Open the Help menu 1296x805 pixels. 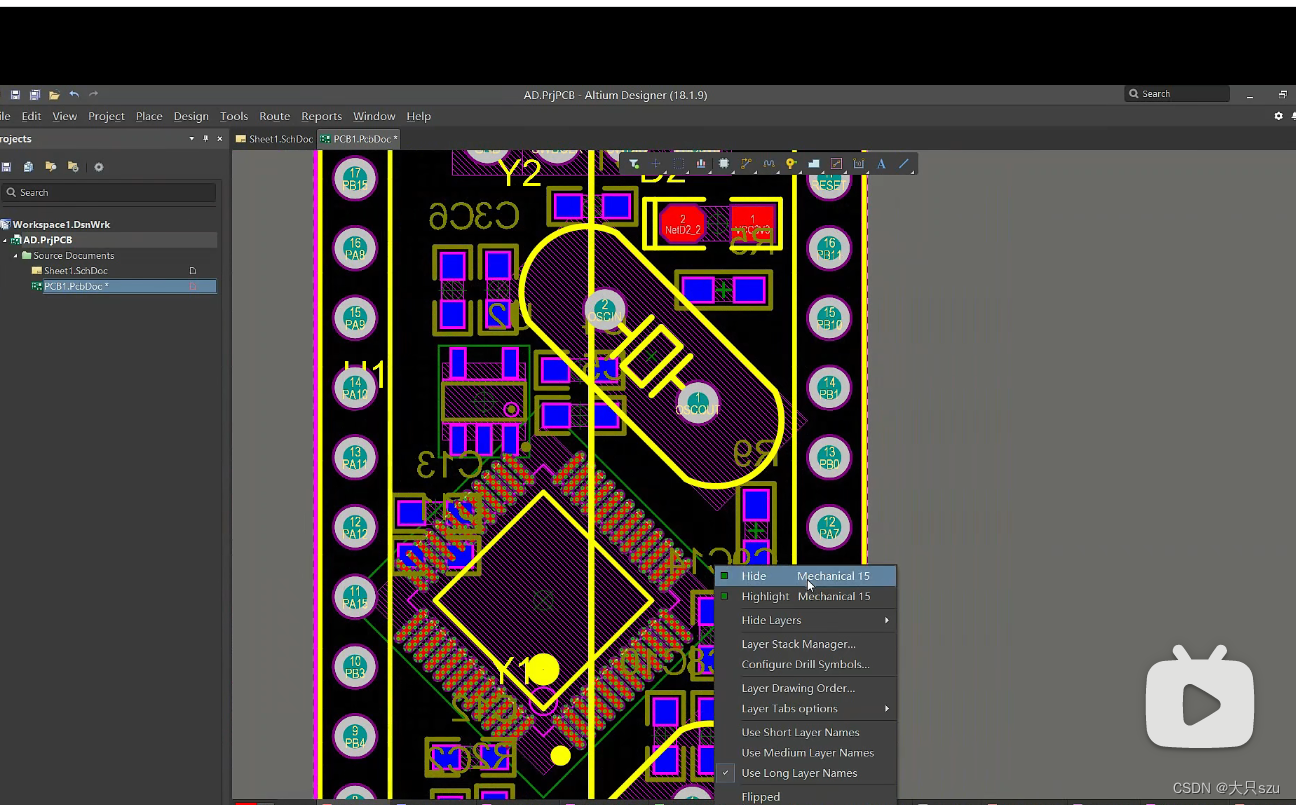[x=419, y=116]
